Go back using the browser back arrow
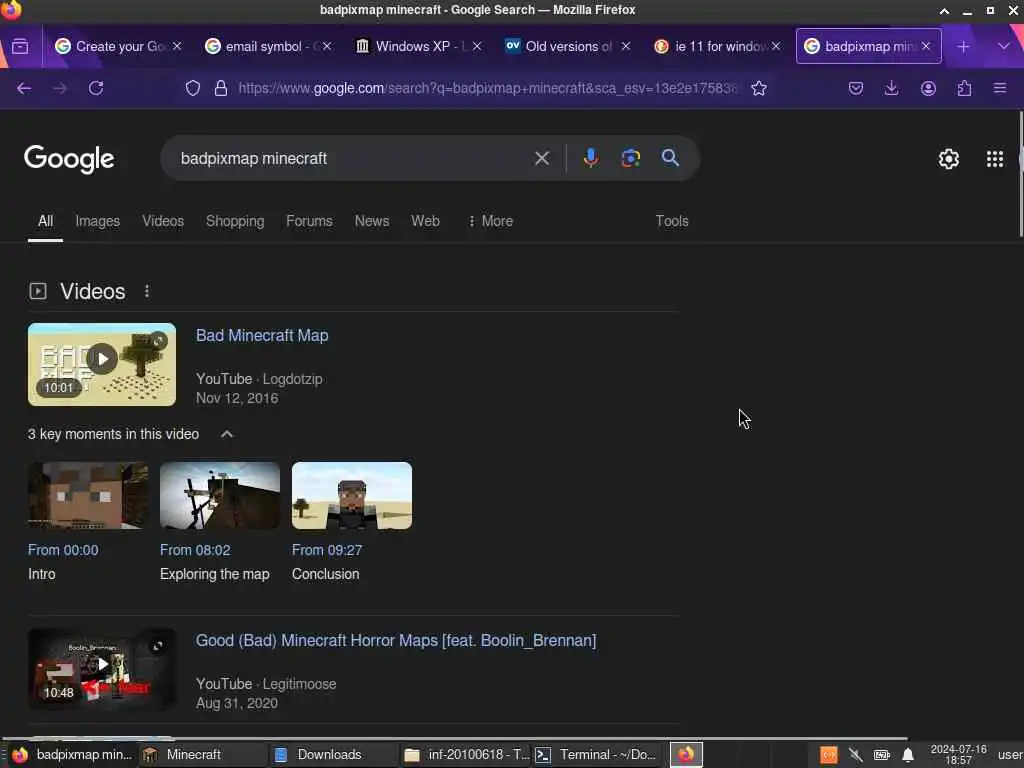The width and height of the screenshot is (1024, 768). tap(24, 88)
